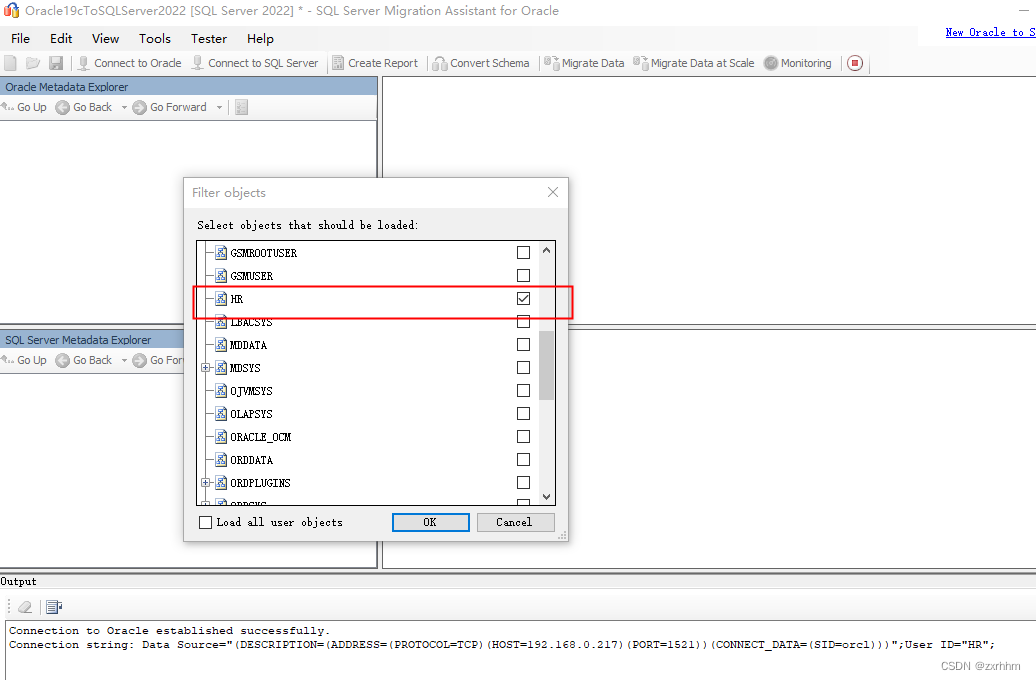The height and width of the screenshot is (680, 1036).
Task: Check the MDDATA checkbox
Action: [523, 345]
